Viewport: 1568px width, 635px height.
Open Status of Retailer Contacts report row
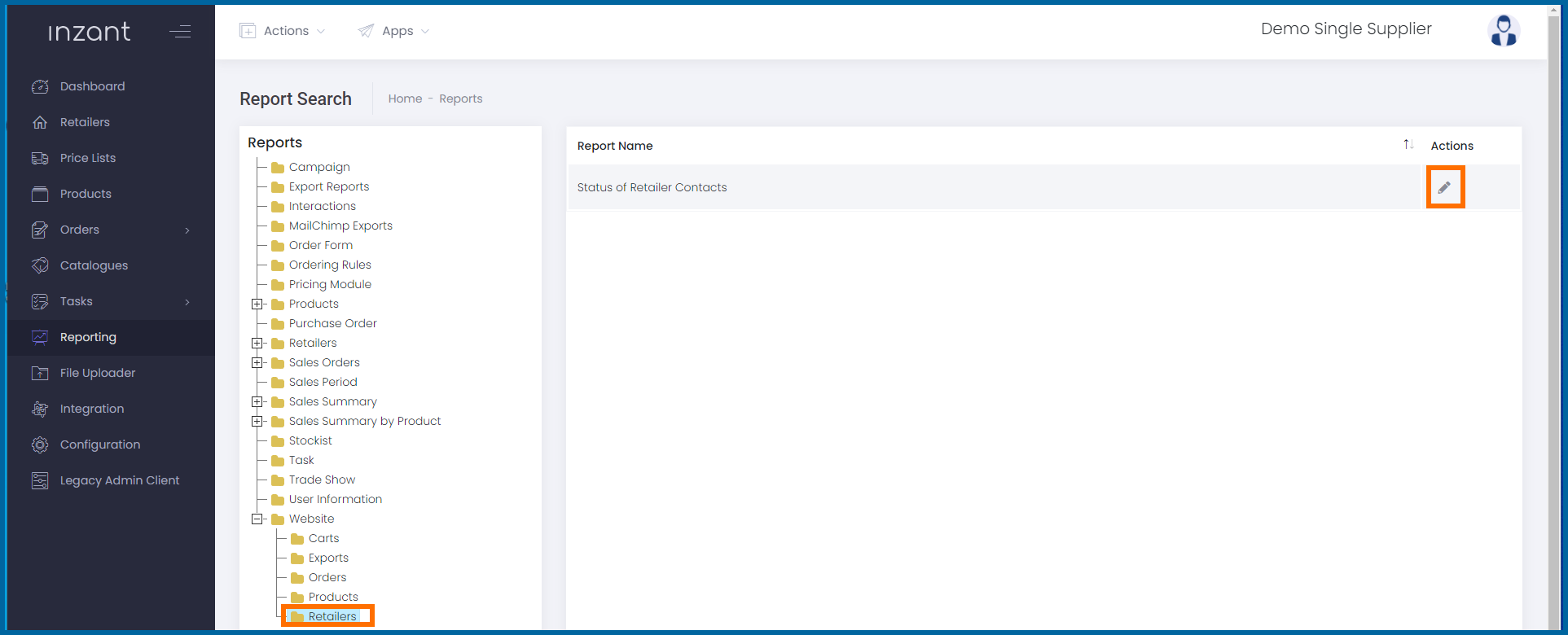(x=994, y=187)
